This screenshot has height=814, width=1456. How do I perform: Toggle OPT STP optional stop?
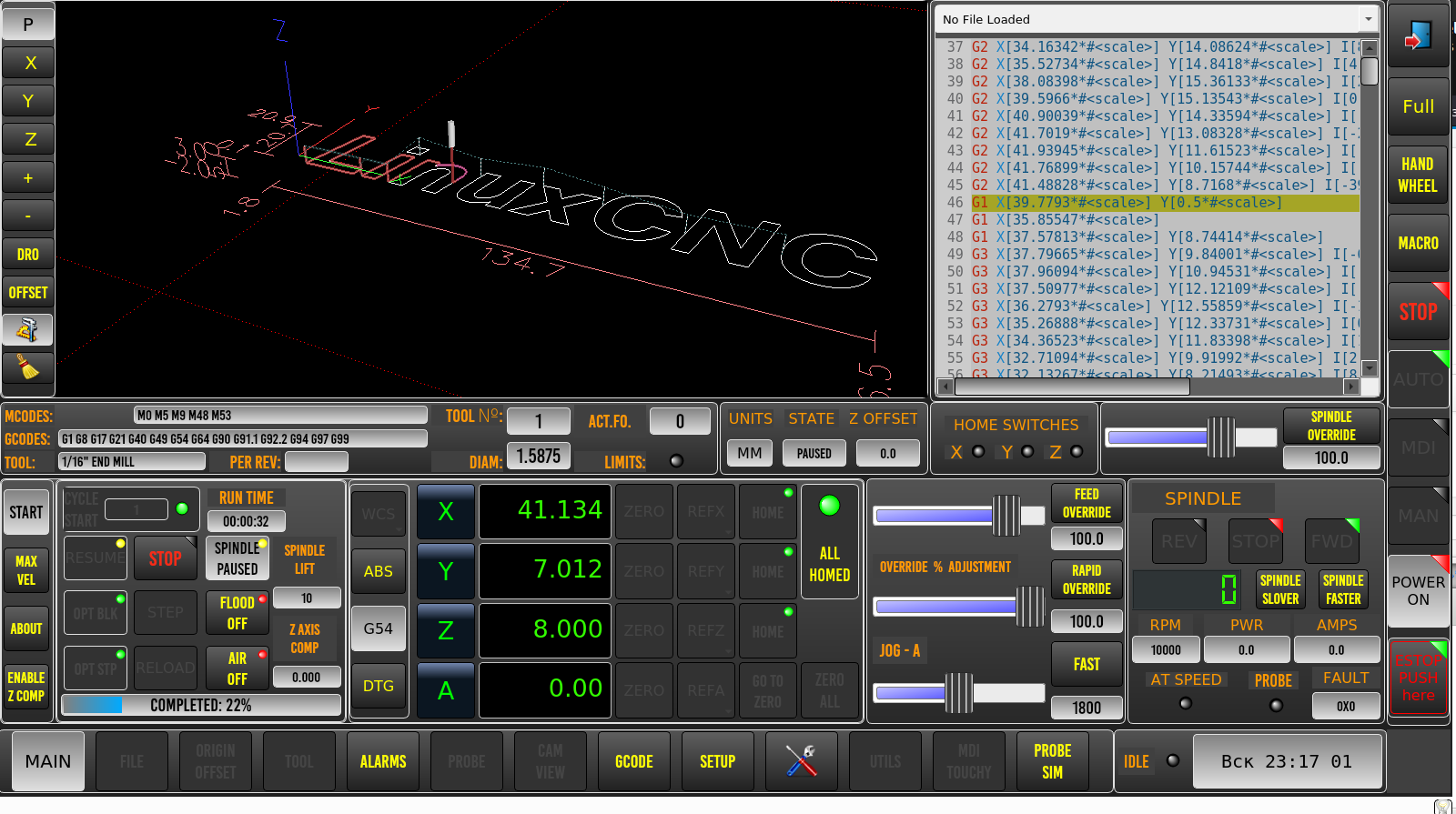coord(96,668)
